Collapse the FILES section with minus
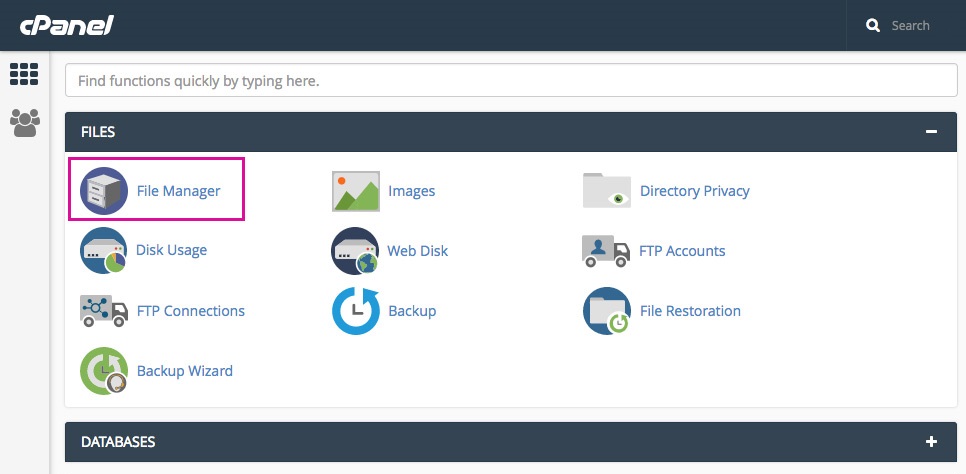This screenshot has height=474, width=966. tap(932, 131)
